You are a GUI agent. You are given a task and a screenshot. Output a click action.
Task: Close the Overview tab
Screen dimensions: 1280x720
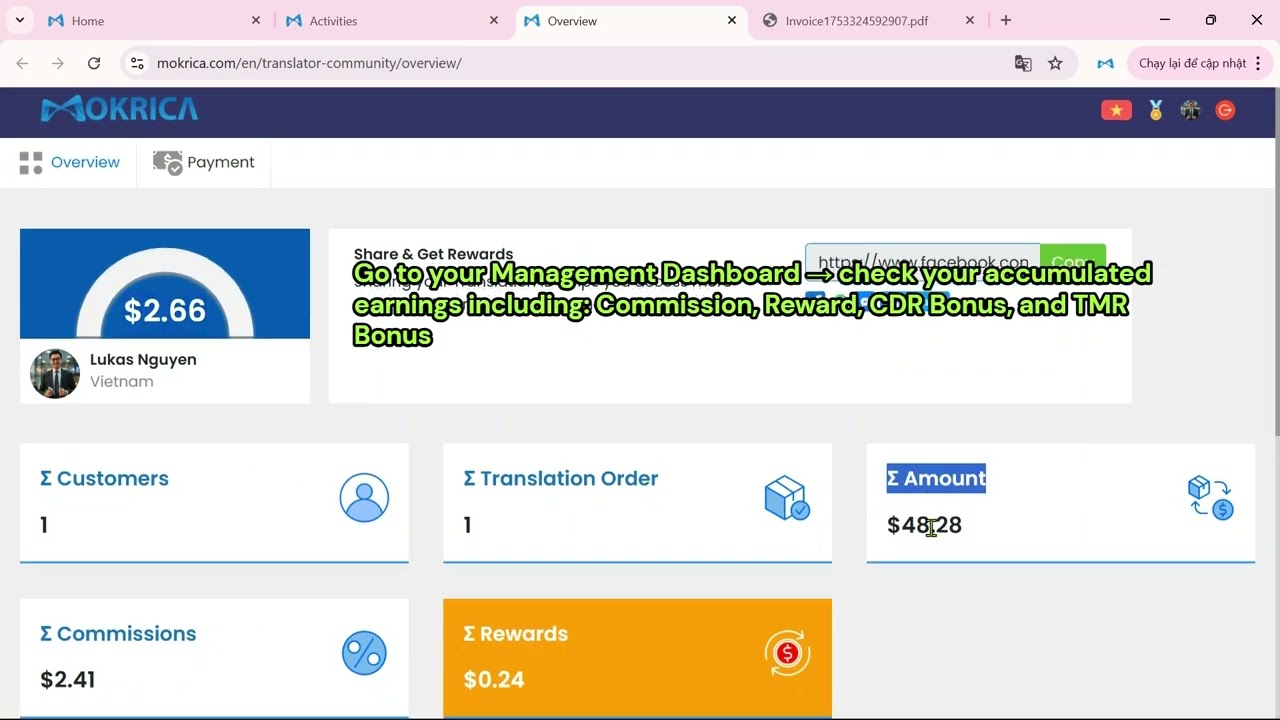tap(732, 20)
